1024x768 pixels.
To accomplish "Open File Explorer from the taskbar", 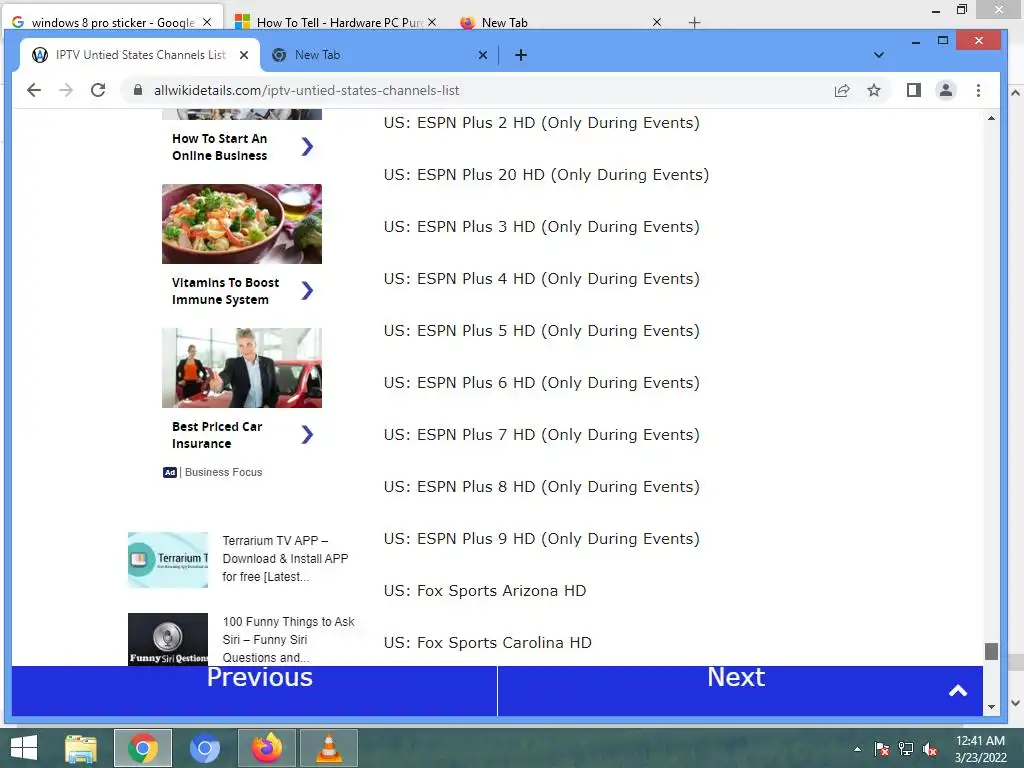I will 81,748.
